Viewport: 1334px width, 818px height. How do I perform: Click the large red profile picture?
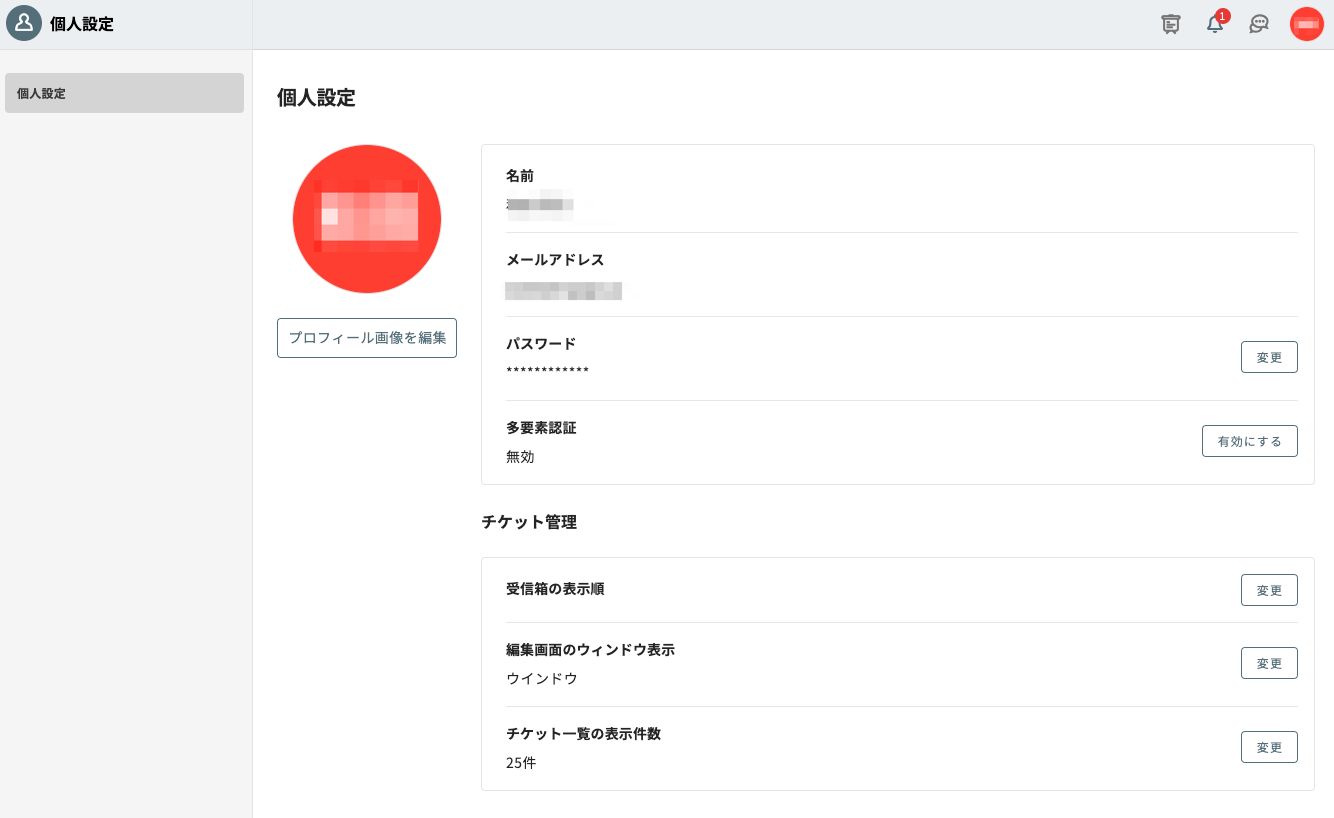click(367, 219)
